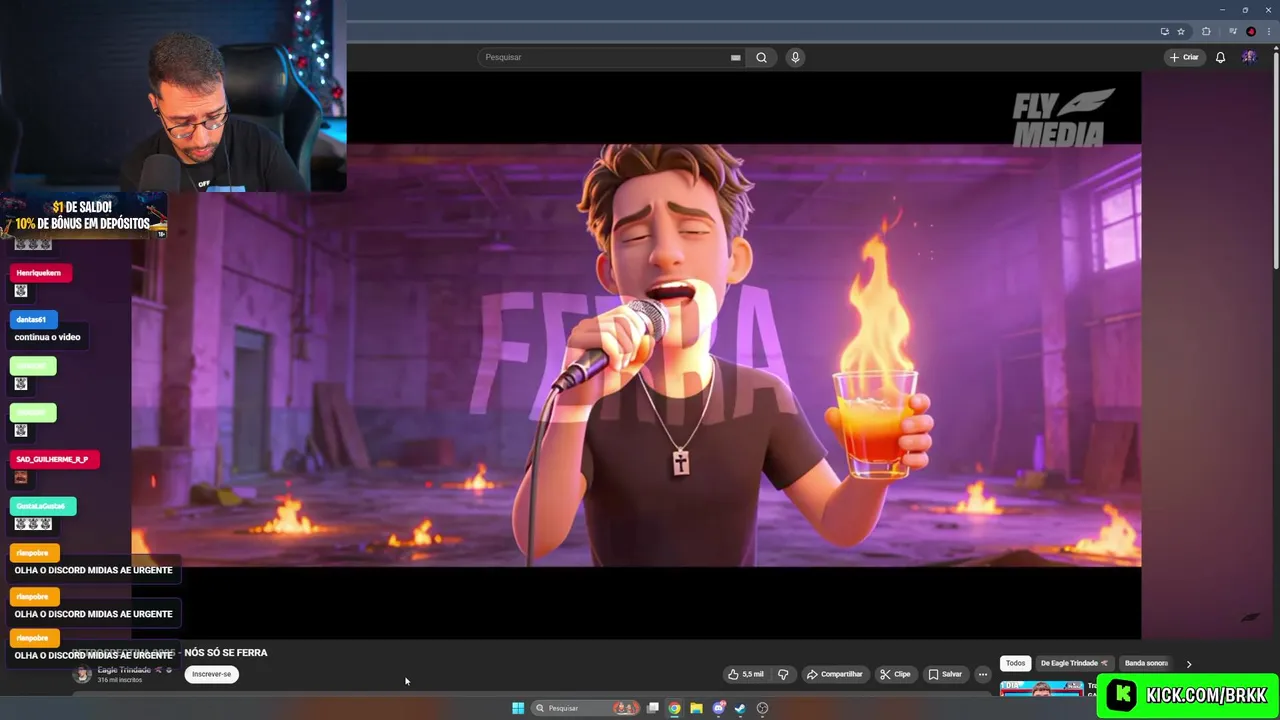Like the video with 5,5 mil likes
This screenshot has width=1280, height=720.
(x=746, y=674)
